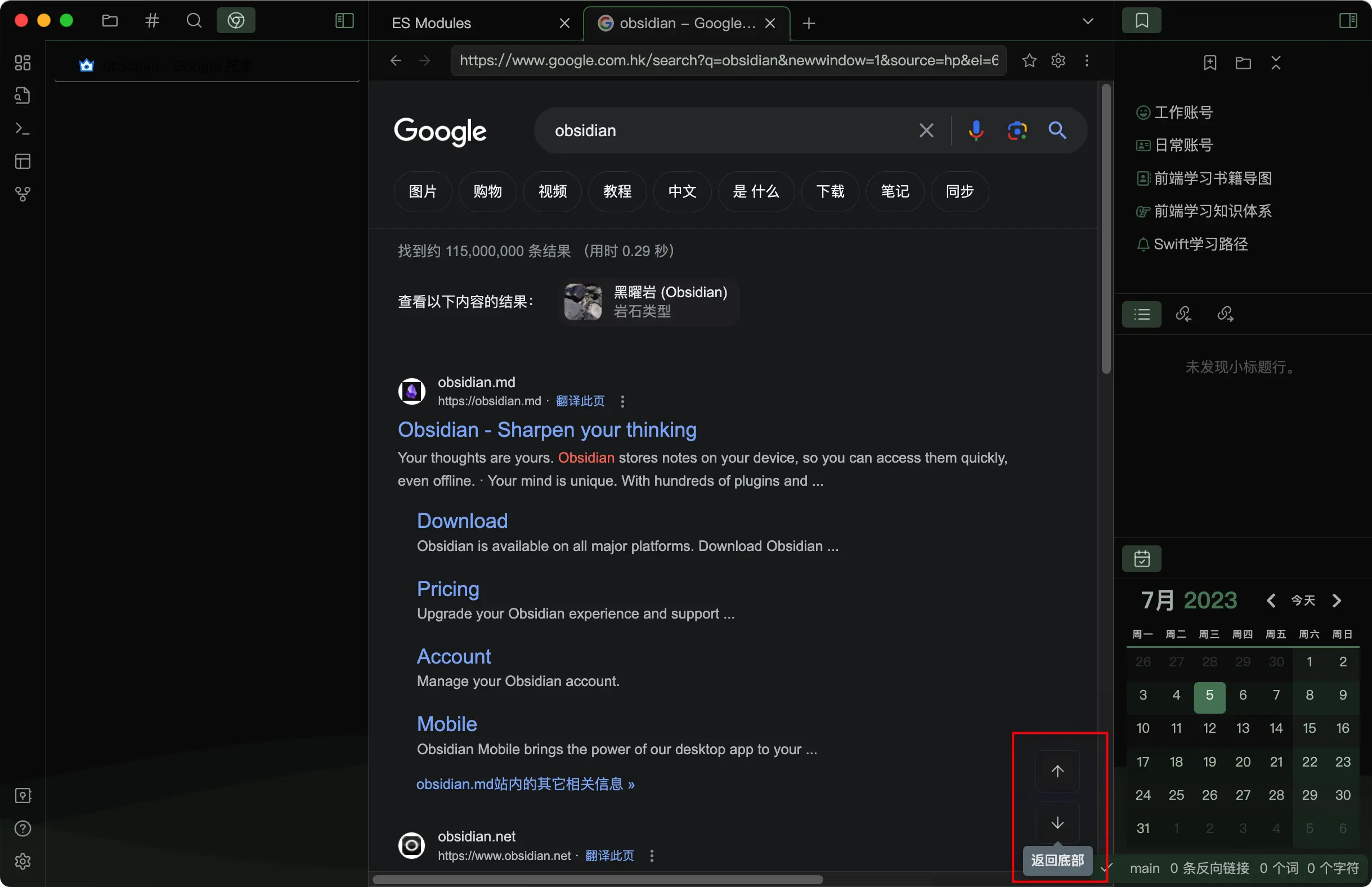Screen dimensions: 1372x887
Task: Select the 视频 search filter chip
Action: point(552,191)
